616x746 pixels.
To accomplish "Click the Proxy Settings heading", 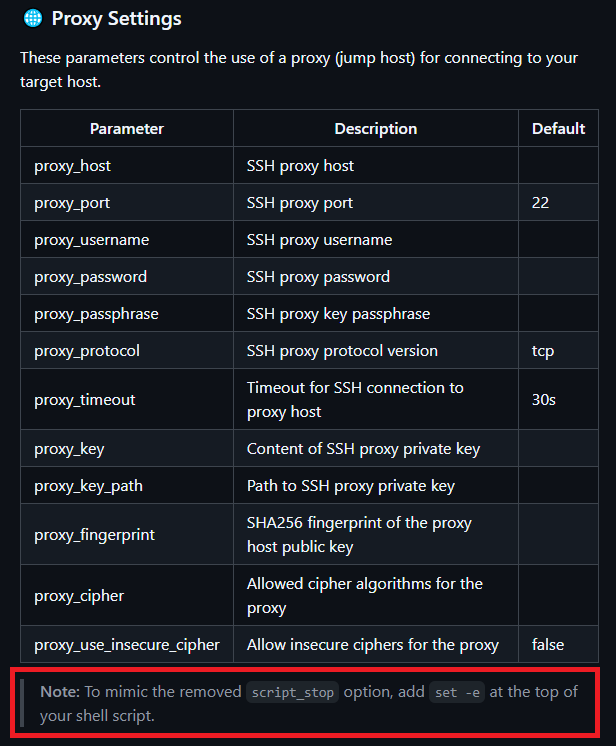I will pyautogui.click(x=117, y=19).
